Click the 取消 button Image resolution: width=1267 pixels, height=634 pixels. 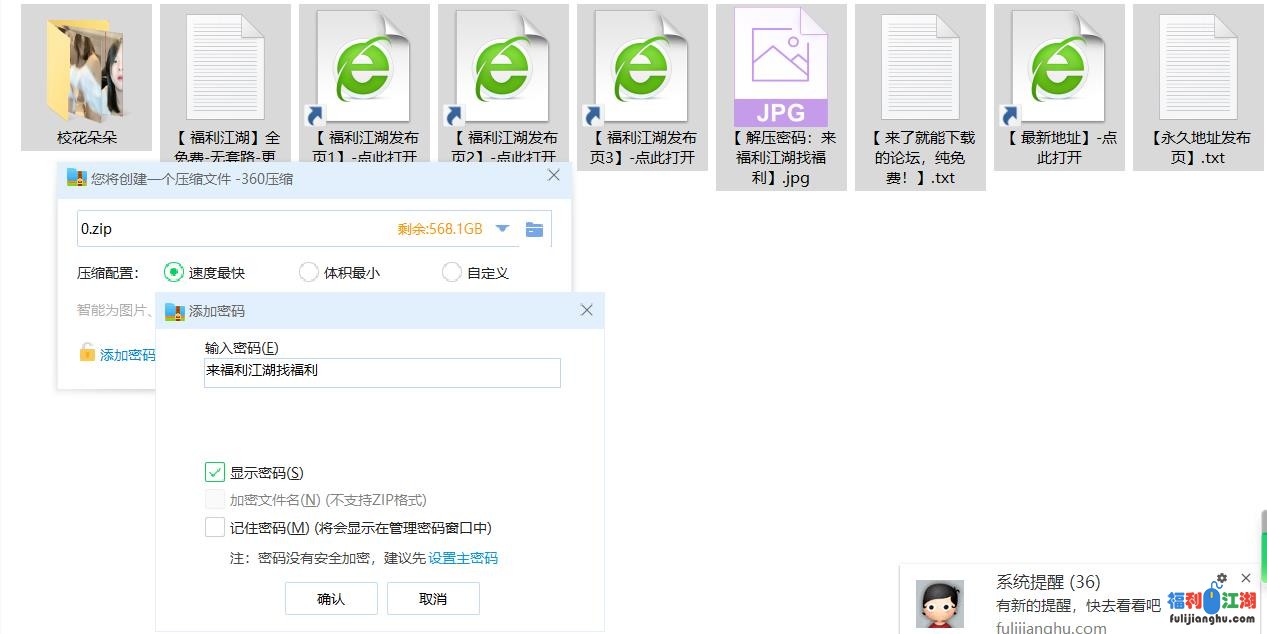point(433,599)
